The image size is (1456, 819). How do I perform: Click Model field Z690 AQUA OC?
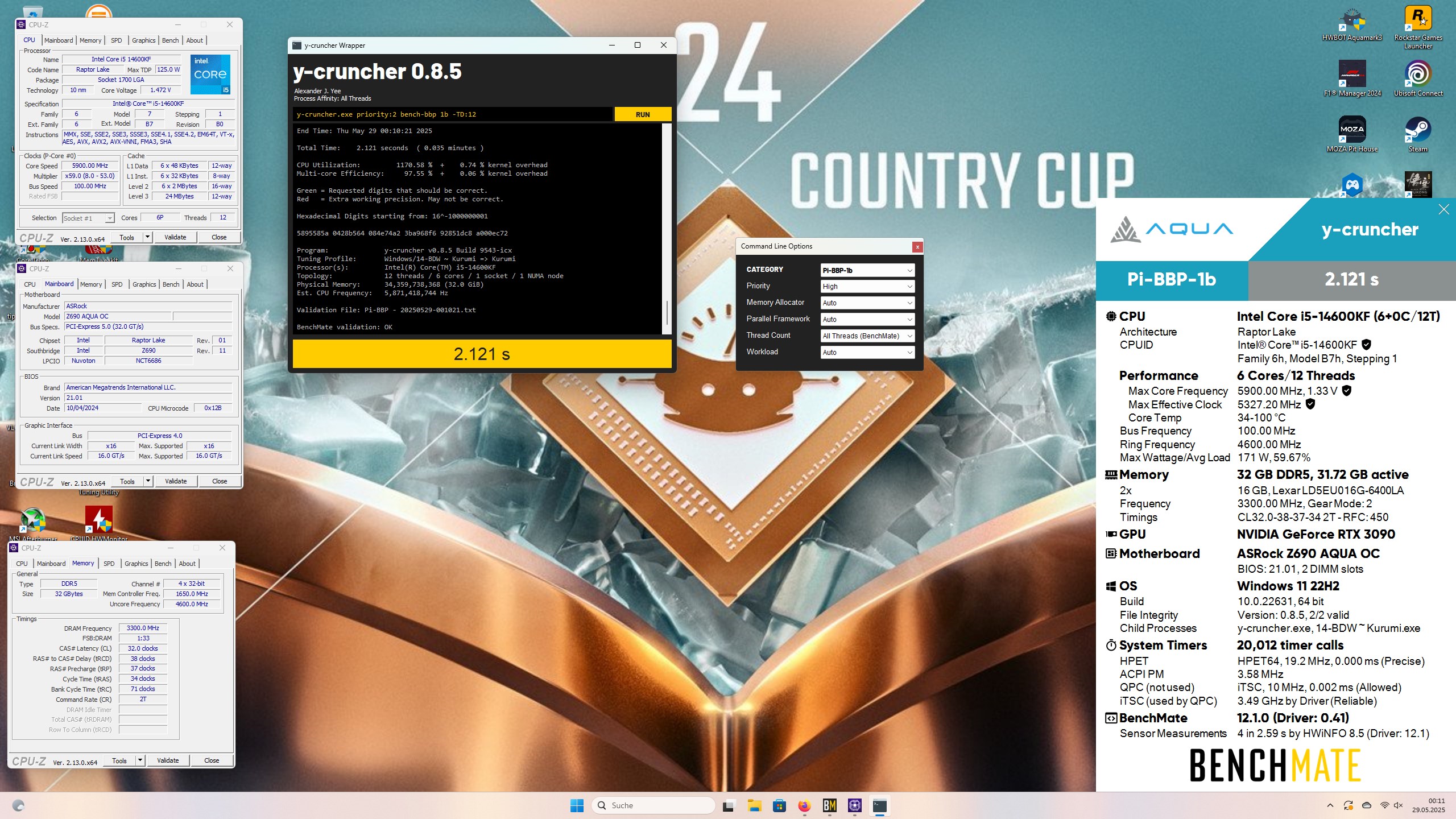coord(117,316)
